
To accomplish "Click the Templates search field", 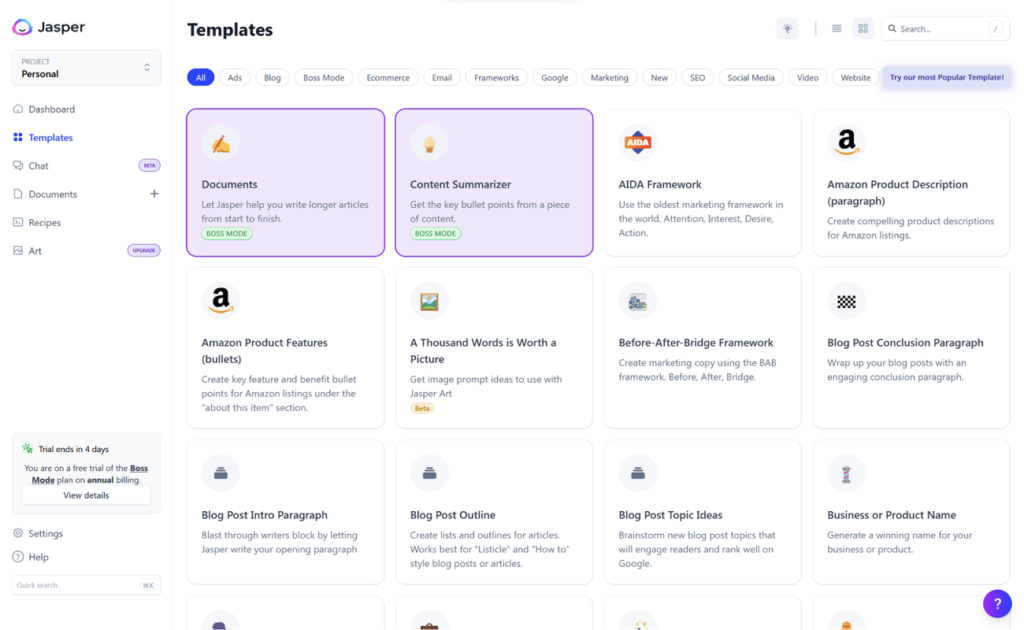I will pyautogui.click(x=945, y=29).
